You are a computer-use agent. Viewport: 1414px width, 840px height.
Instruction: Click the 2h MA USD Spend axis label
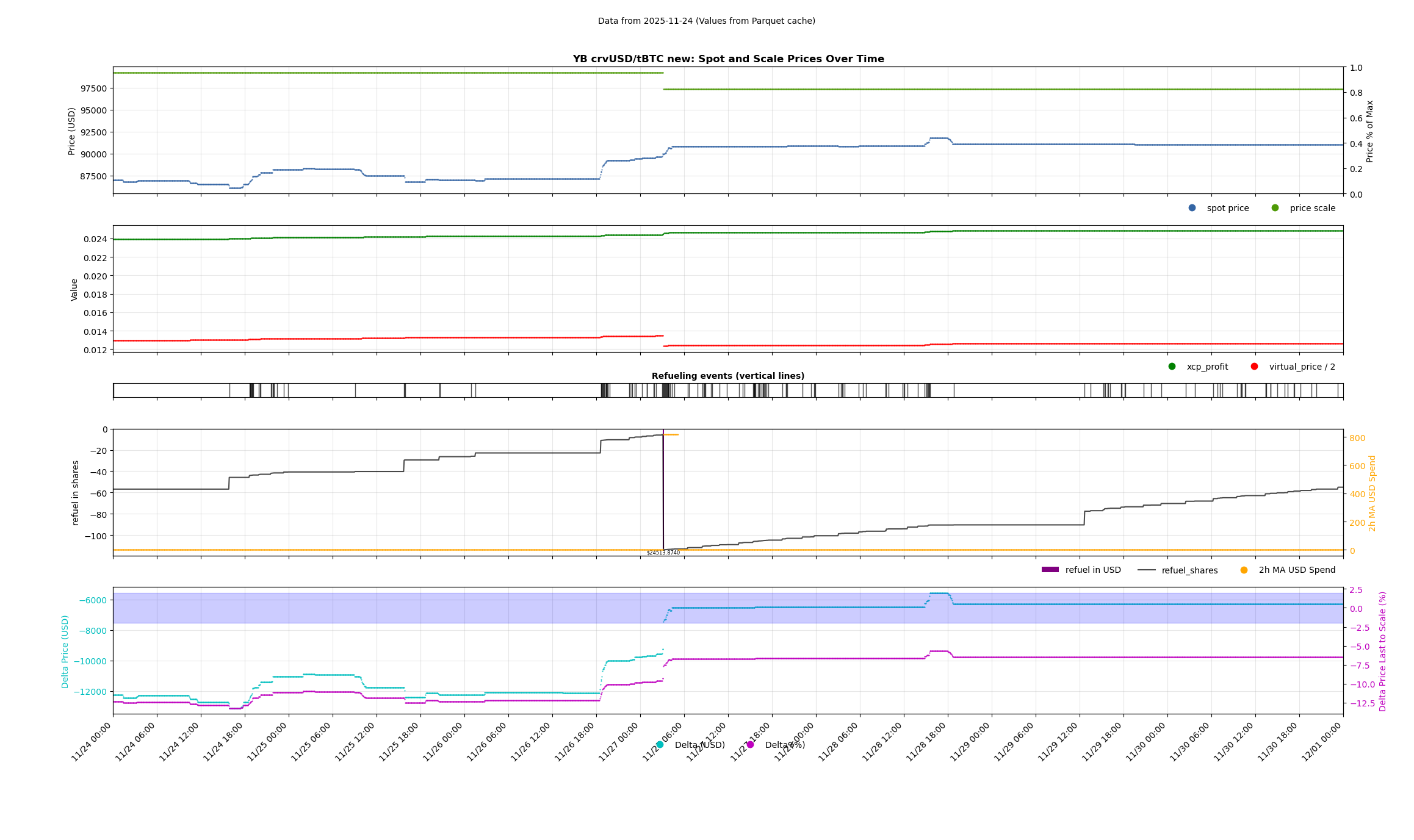[x=1373, y=493]
